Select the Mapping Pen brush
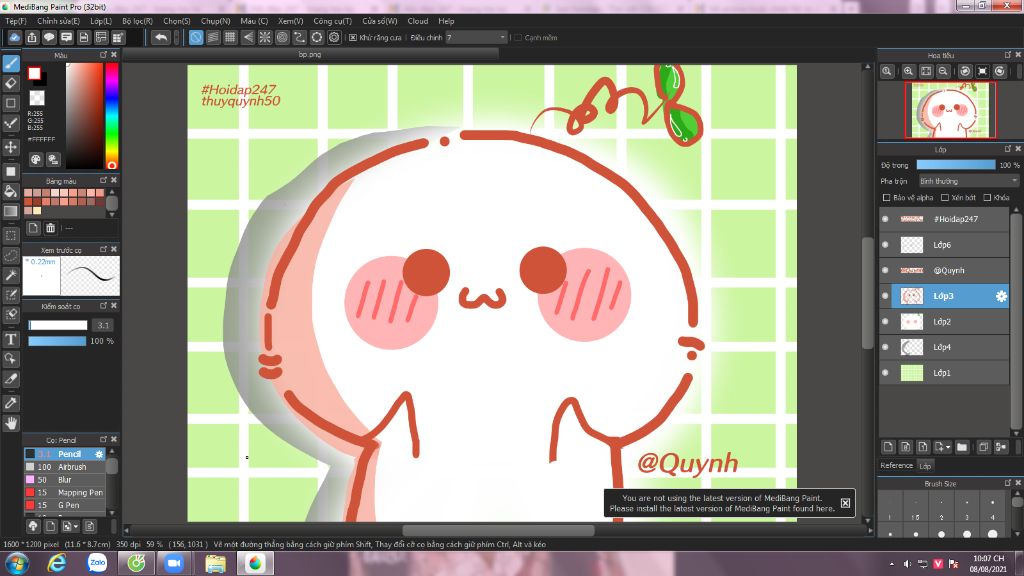This screenshot has width=1024, height=576. point(65,492)
